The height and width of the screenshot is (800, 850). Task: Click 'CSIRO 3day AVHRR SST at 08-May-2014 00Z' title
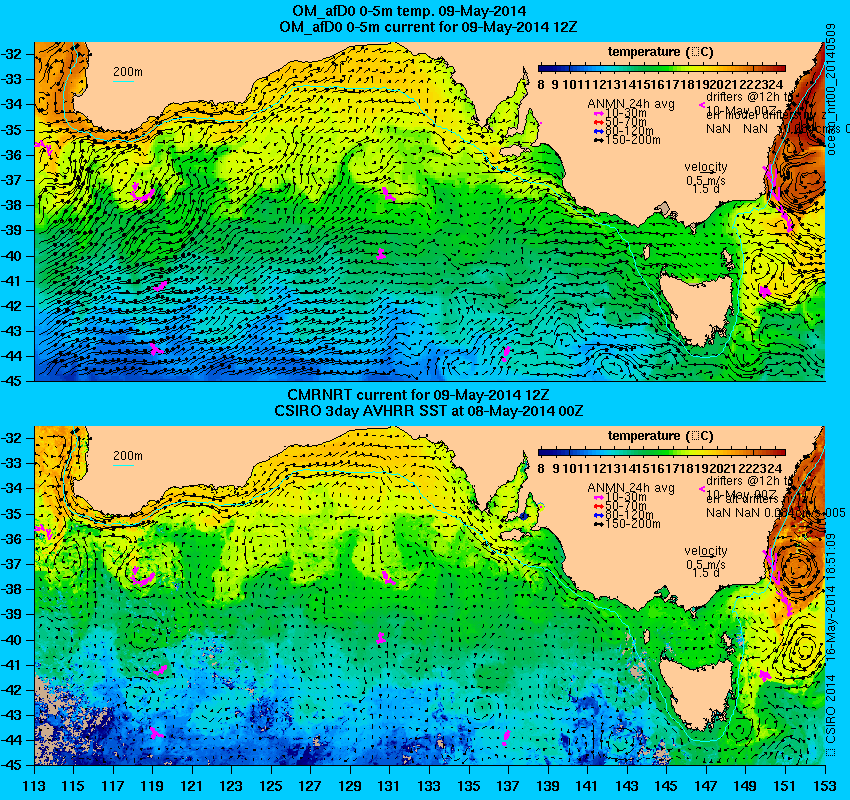point(429,411)
